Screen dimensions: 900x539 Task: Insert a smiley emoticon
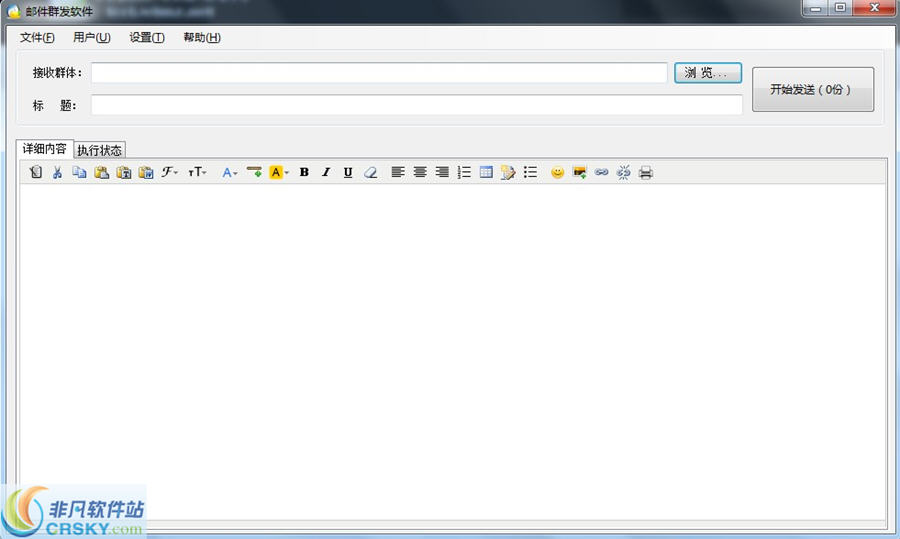coord(557,172)
